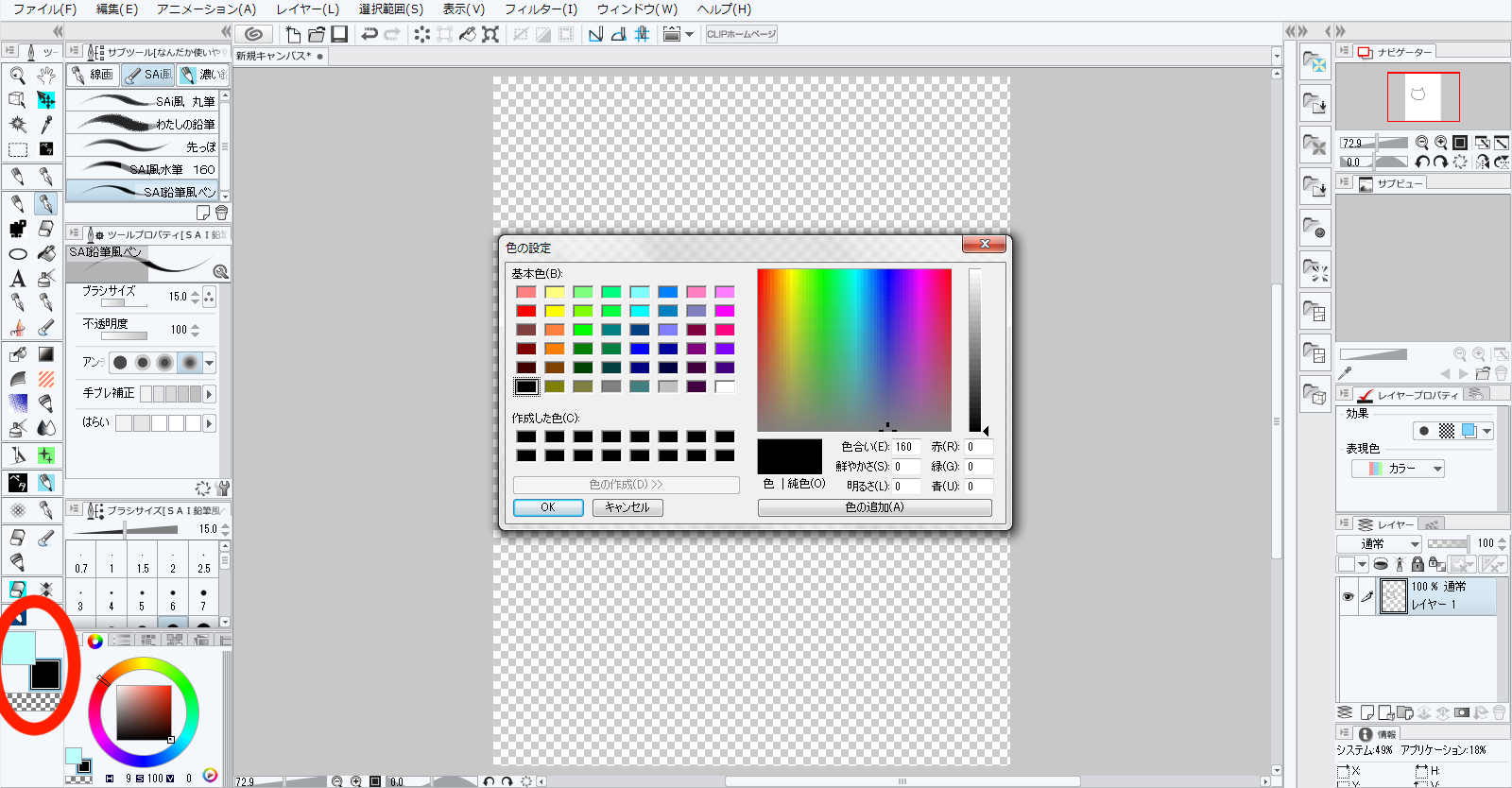This screenshot has width=1512, height=788.
Task: Open the フィルター(I) menu
Action: click(540, 9)
